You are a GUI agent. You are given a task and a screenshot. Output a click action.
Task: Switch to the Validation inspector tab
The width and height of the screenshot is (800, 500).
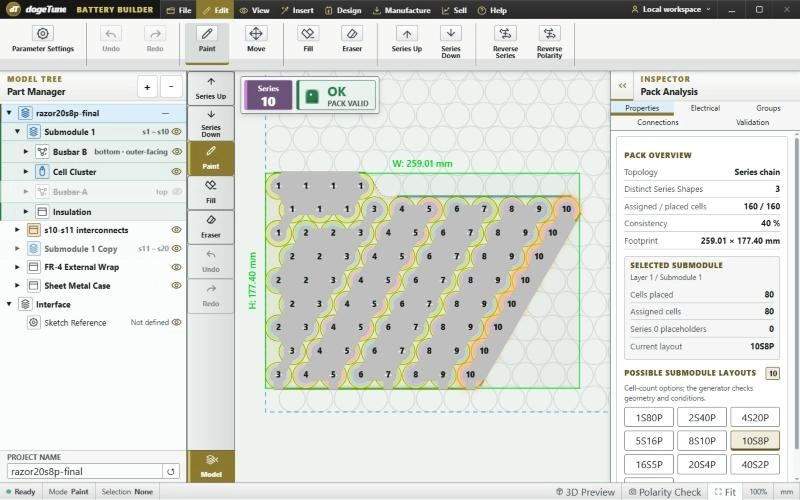pos(752,122)
